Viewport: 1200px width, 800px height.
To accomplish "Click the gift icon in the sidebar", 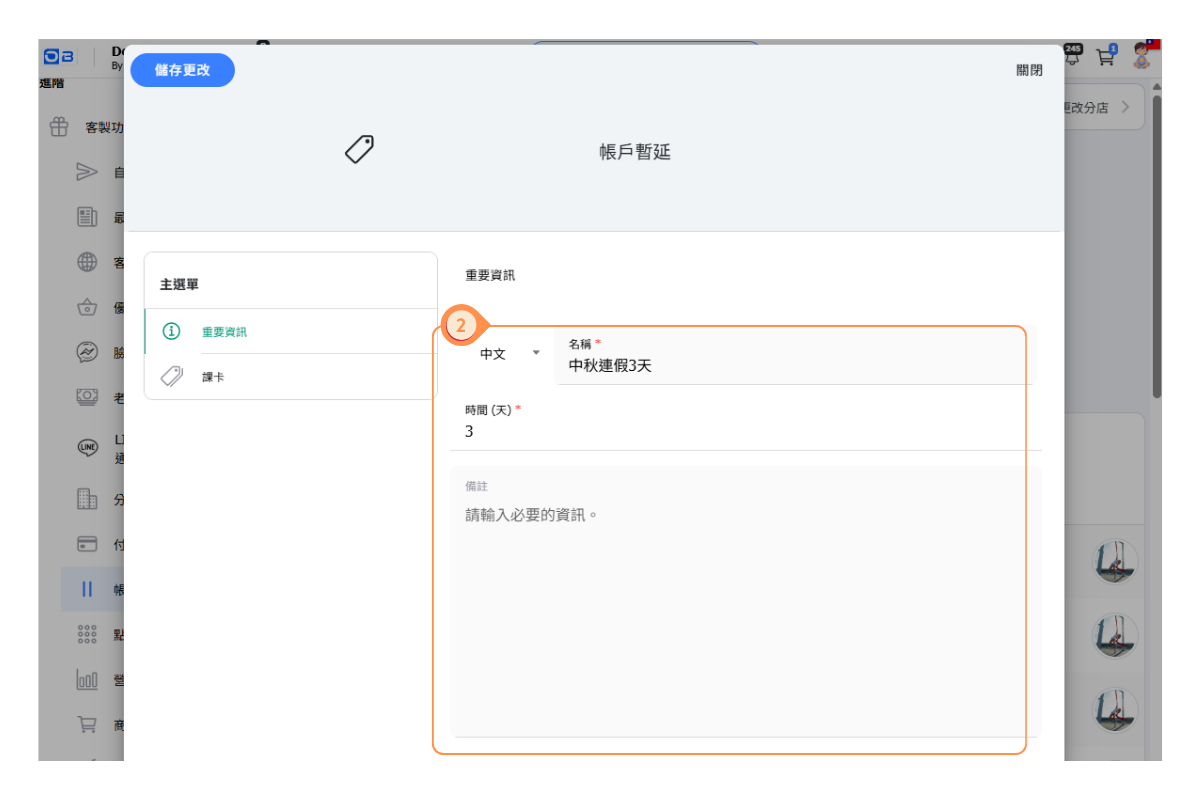I will tap(59, 127).
